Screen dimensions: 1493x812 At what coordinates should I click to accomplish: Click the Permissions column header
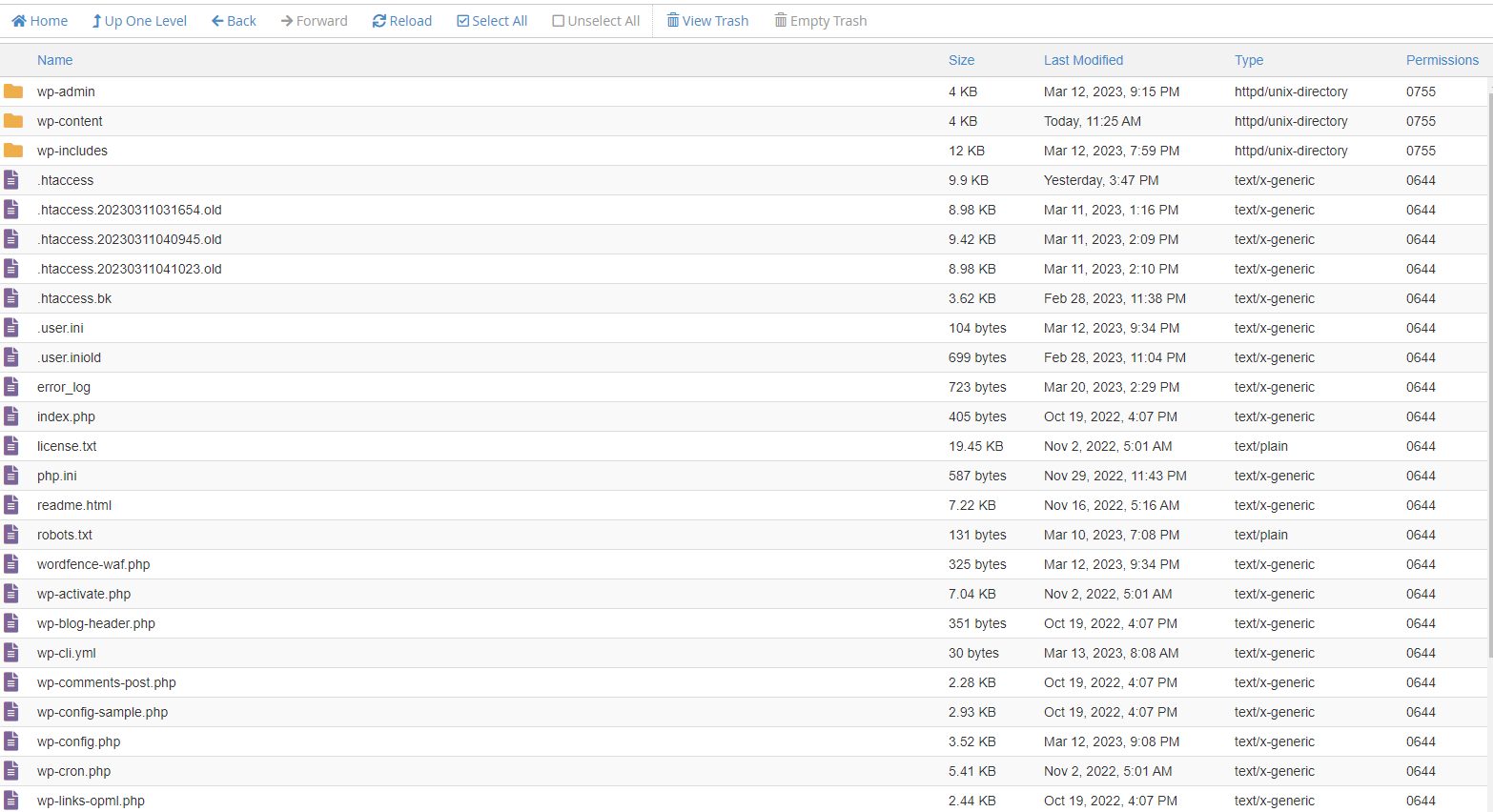click(x=1442, y=60)
